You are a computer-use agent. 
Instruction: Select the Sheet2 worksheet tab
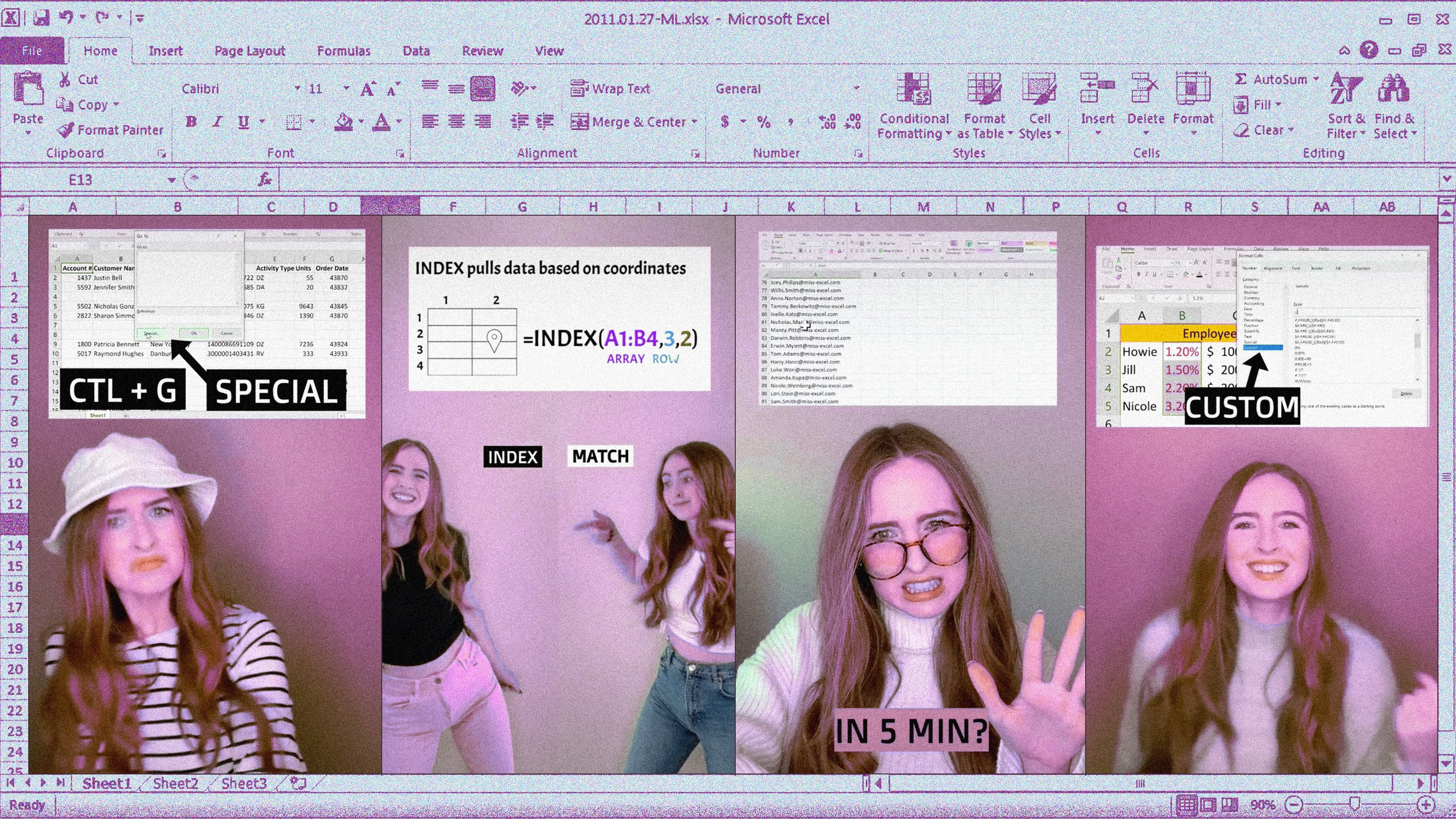(x=176, y=784)
